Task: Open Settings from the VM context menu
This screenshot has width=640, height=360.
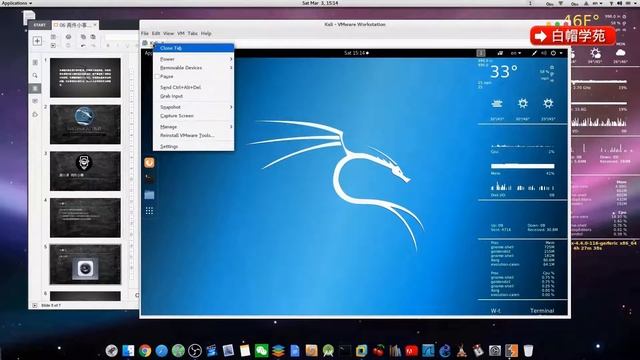Action: 193,147
